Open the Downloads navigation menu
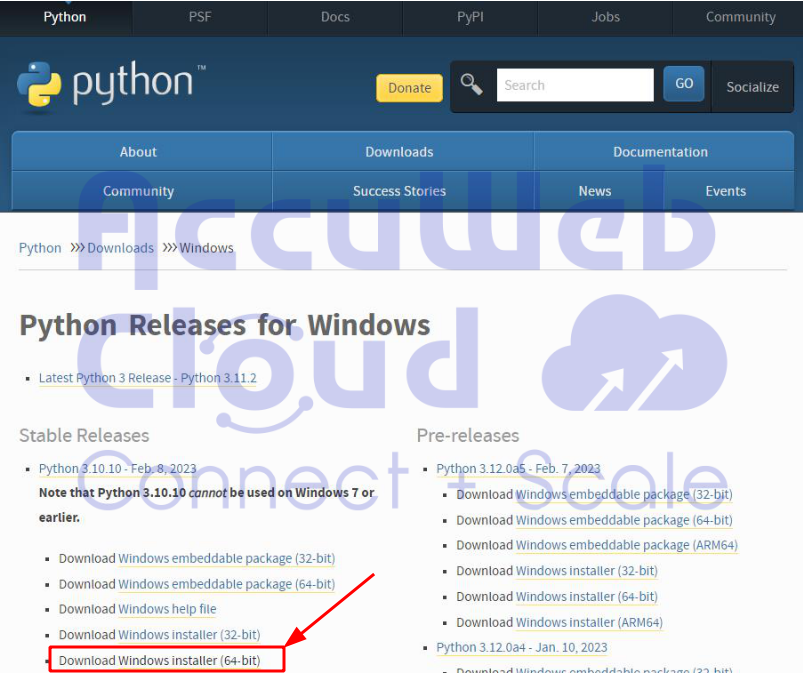The height and width of the screenshot is (676, 803). click(x=399, y=152)
